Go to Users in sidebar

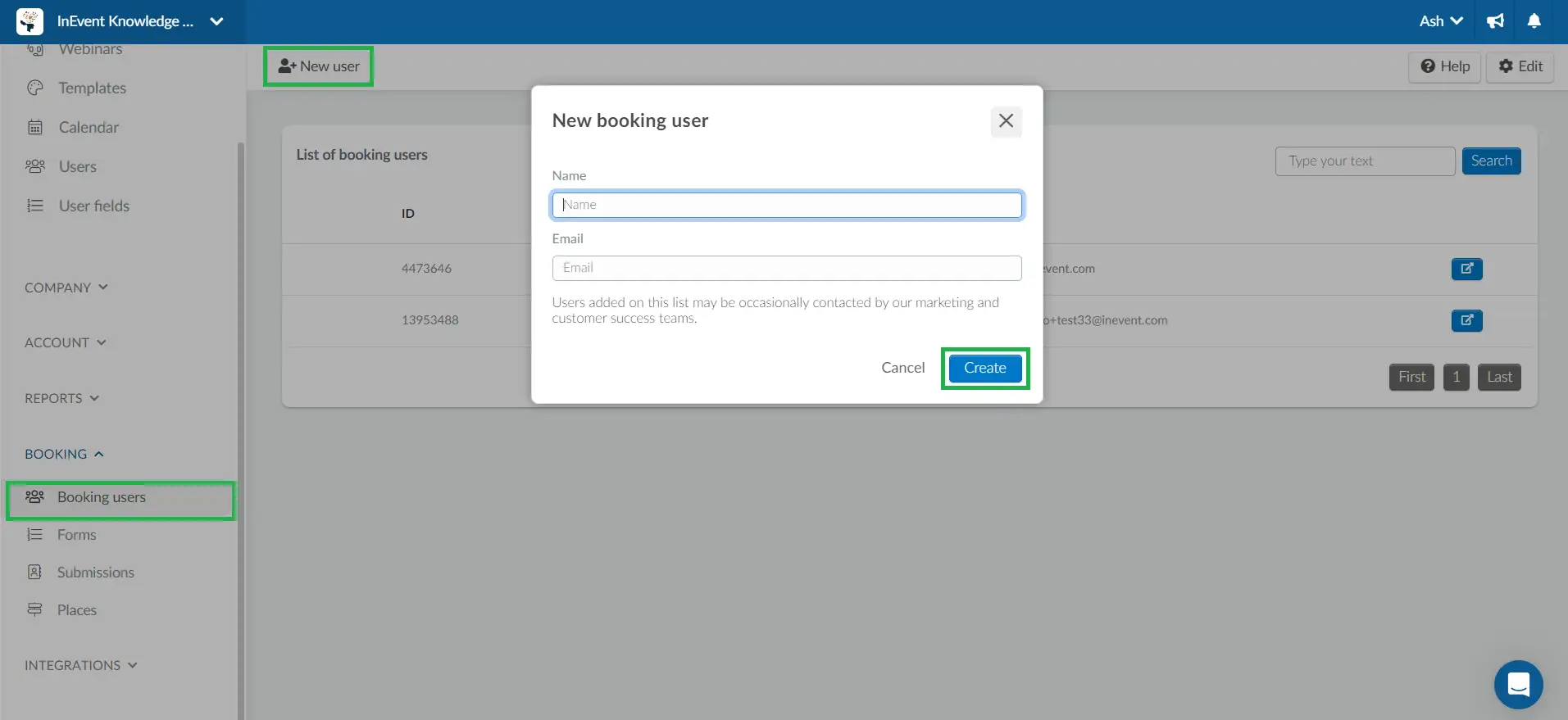[x=78, y=166]
